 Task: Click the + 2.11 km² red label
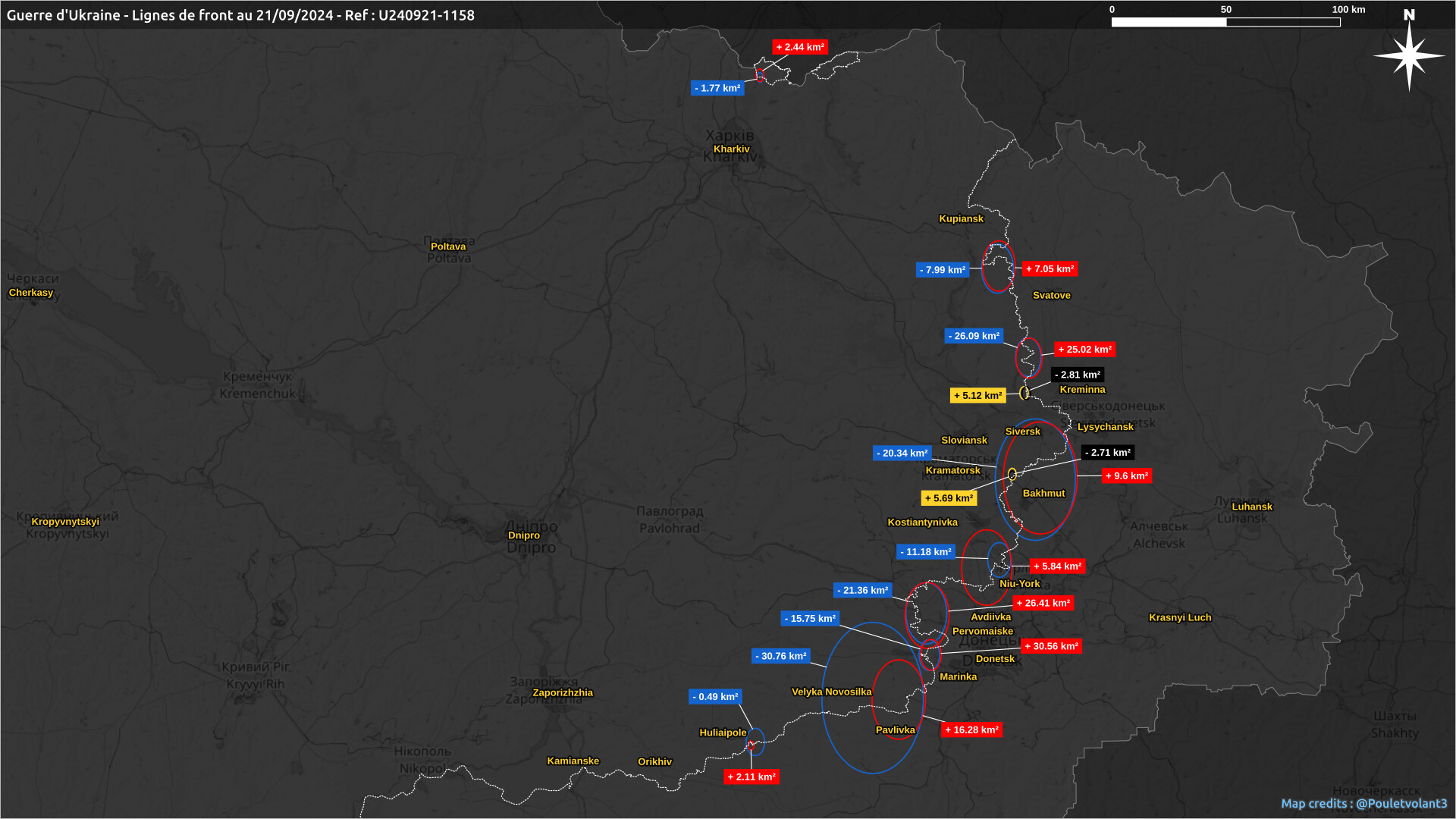(751, 777)
